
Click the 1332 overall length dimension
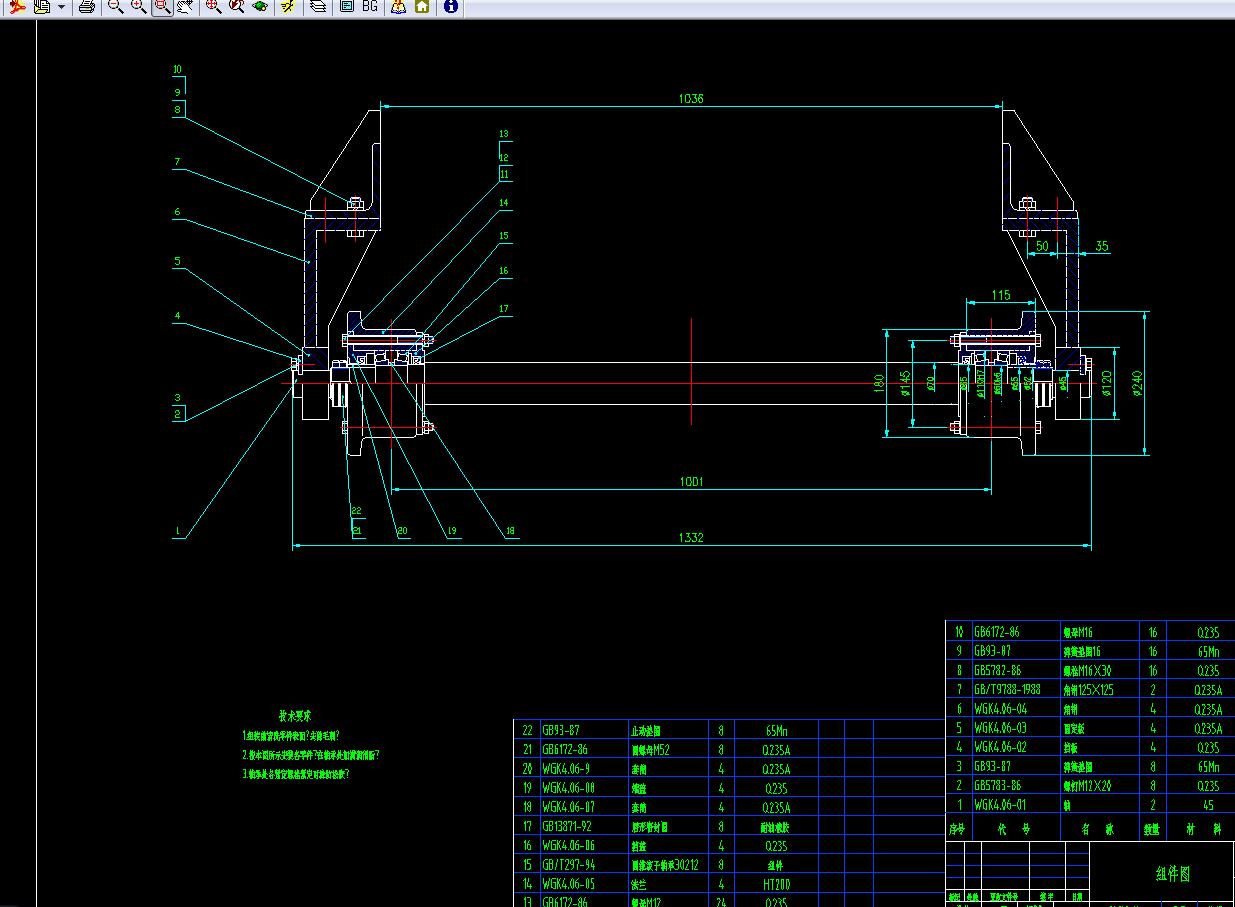tap(691, 538)
